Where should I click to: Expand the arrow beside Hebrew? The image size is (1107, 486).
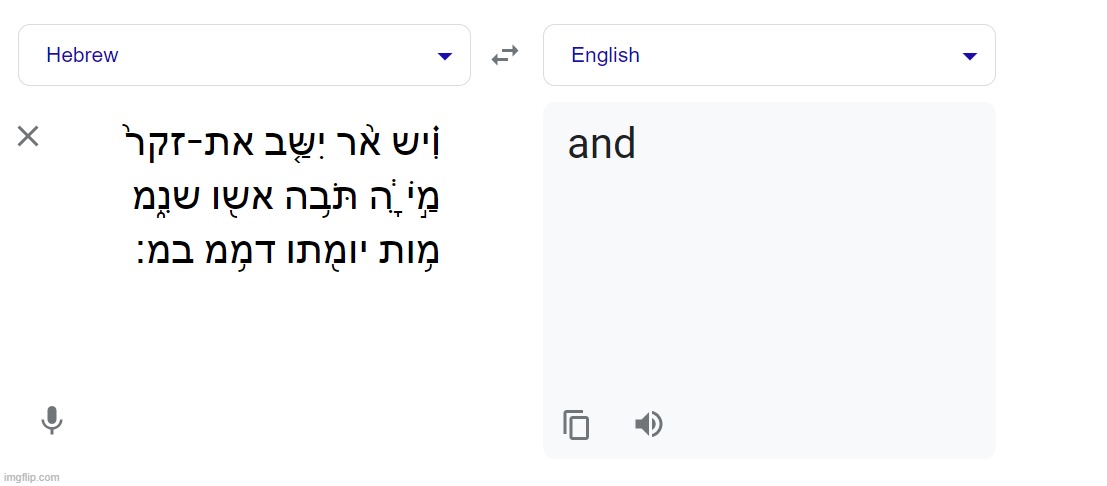444,56
